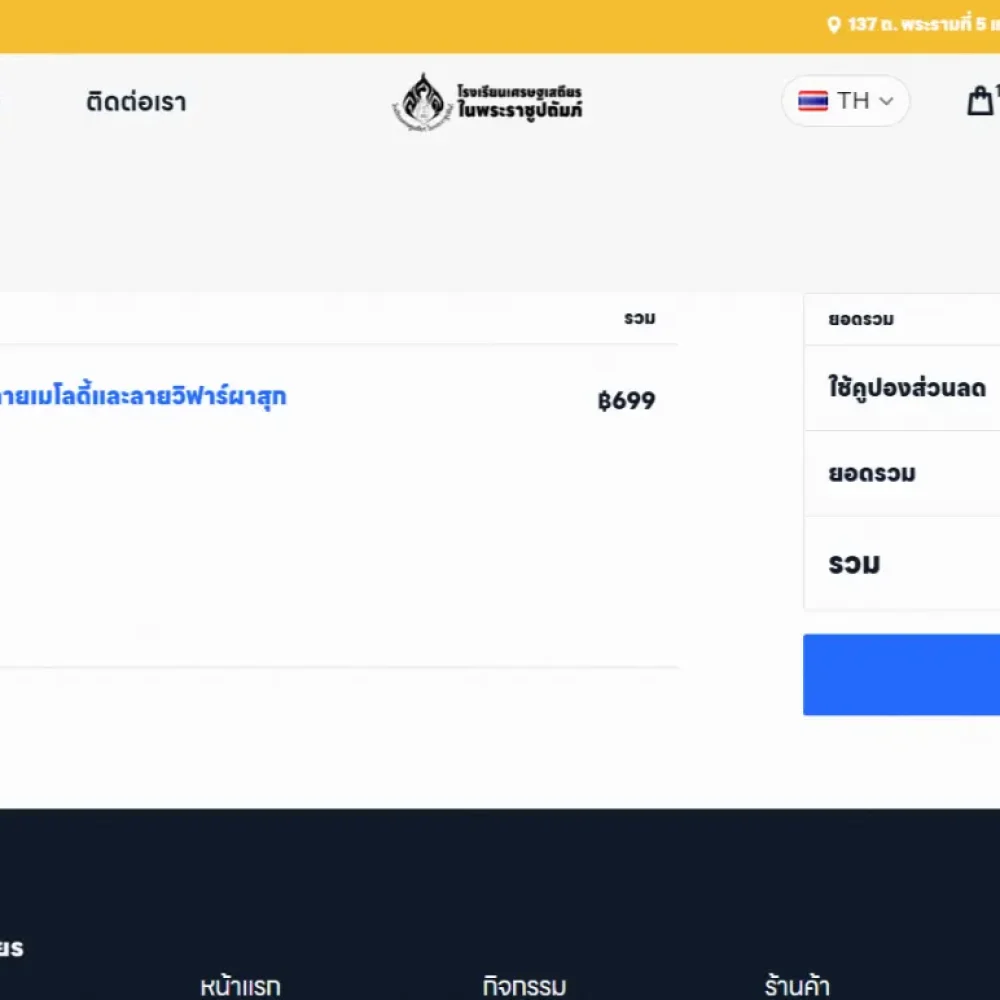Click the Thai flag icon
The image size is (1000, 1000).
[812, 101]
